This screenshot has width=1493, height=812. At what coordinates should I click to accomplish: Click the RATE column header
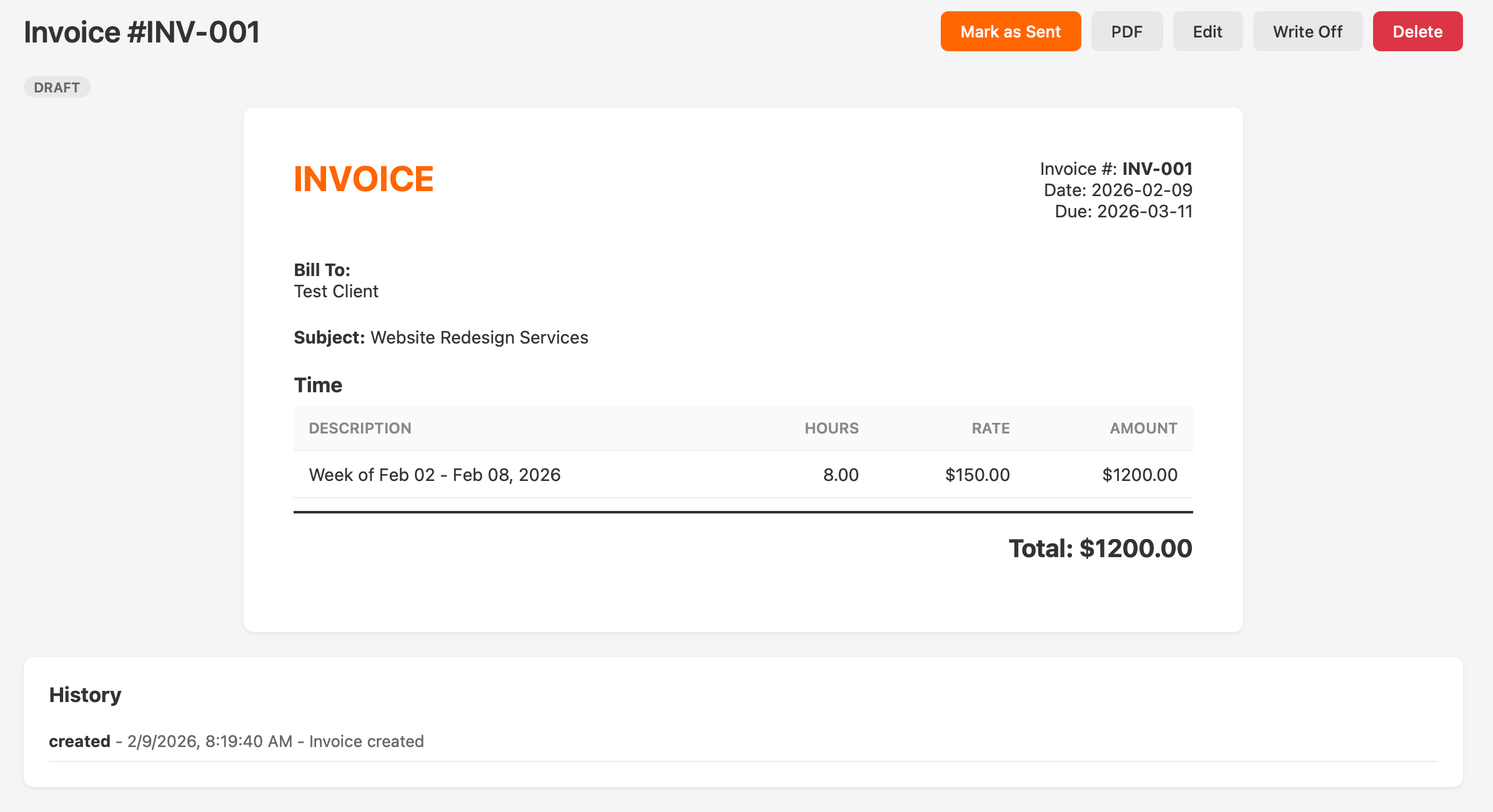click(x=990, y=428)
